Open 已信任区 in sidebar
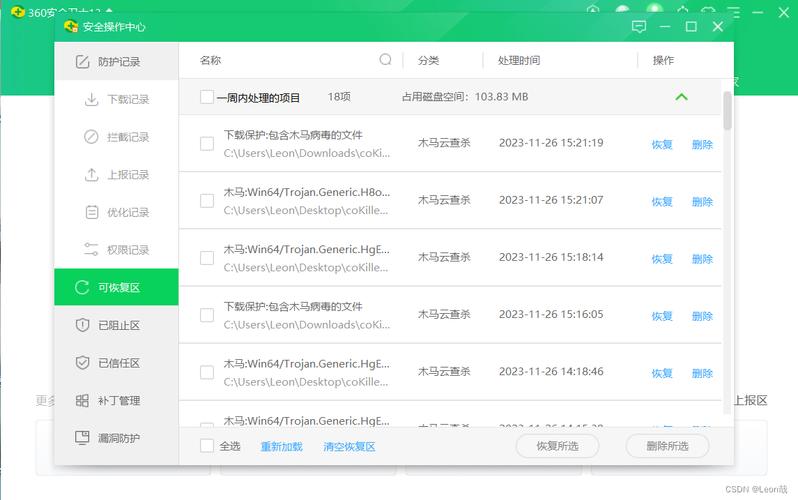The width and height of the screenshot is (798, 500). click(116, 363)
